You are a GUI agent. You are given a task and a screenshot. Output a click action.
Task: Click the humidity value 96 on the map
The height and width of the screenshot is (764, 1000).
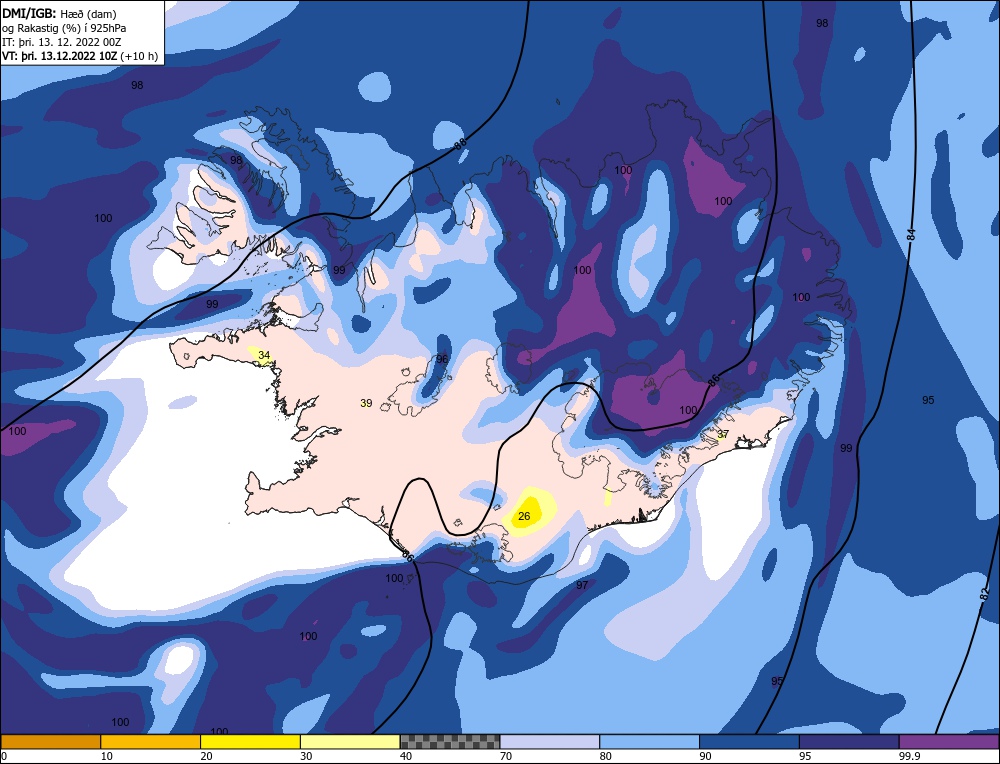pyautogui.click(x=442, y=359)
